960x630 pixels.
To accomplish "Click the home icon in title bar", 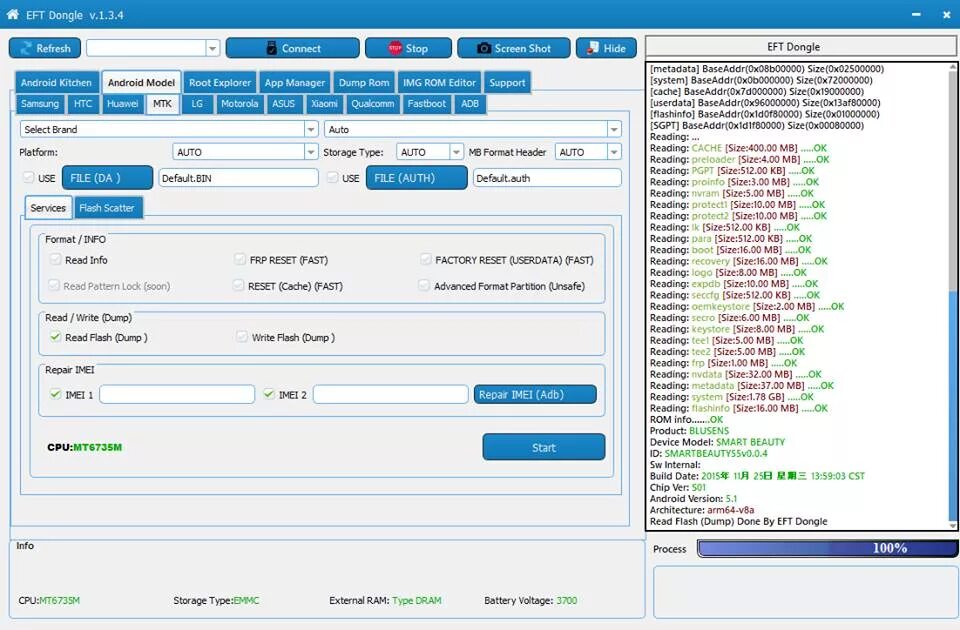I will 12,15.
